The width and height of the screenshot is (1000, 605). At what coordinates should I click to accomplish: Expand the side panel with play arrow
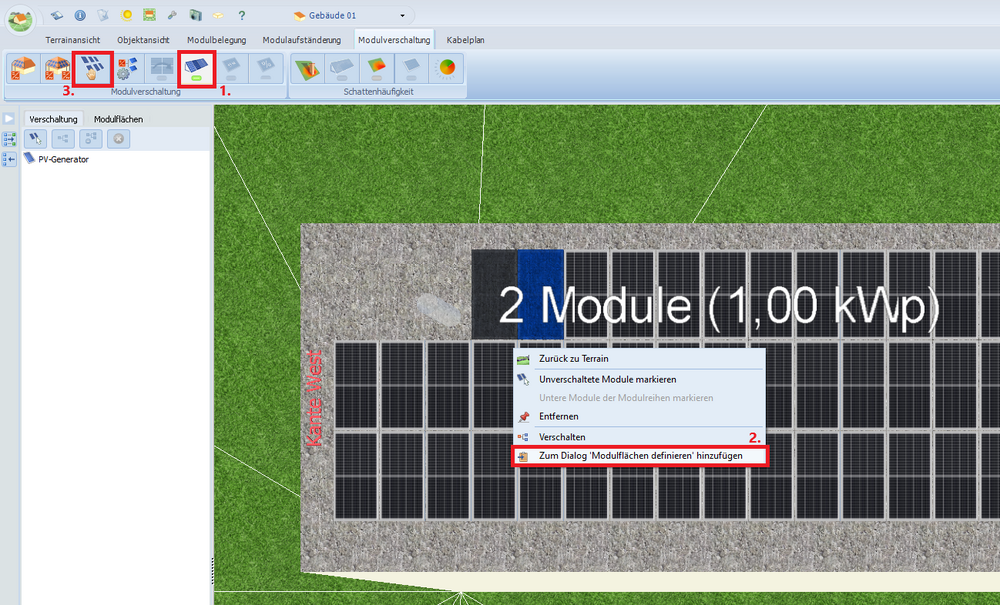click(9, 119)
